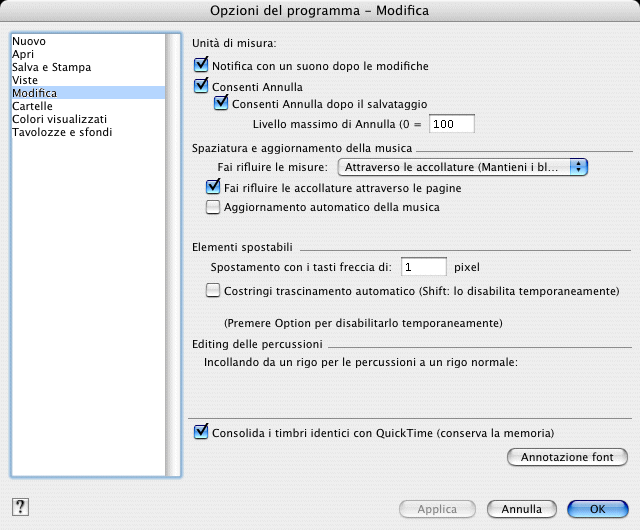Click the Annulla button at bottom

point(522,509)
